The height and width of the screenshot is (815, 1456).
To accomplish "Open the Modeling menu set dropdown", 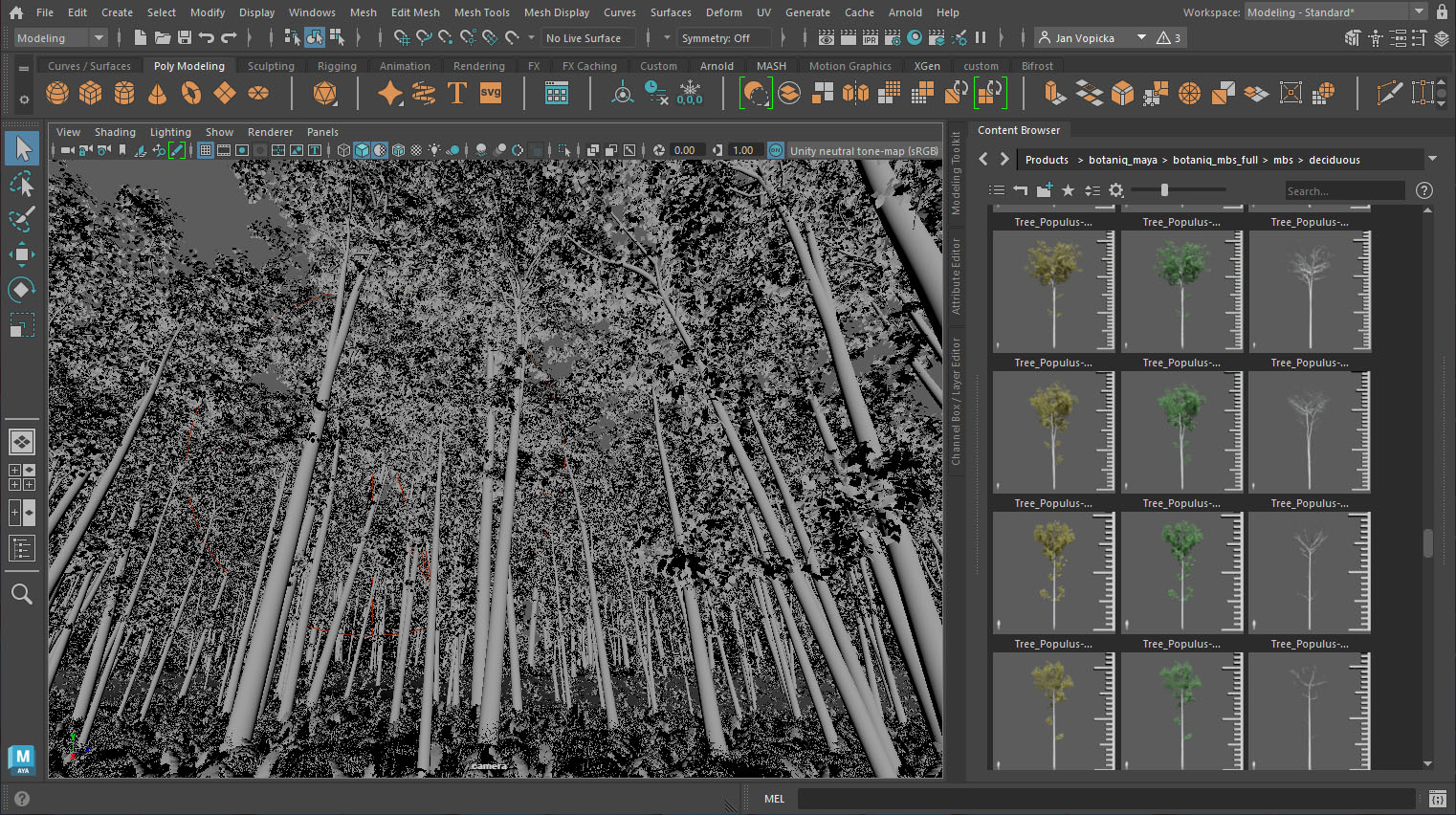I will (98, 38).
